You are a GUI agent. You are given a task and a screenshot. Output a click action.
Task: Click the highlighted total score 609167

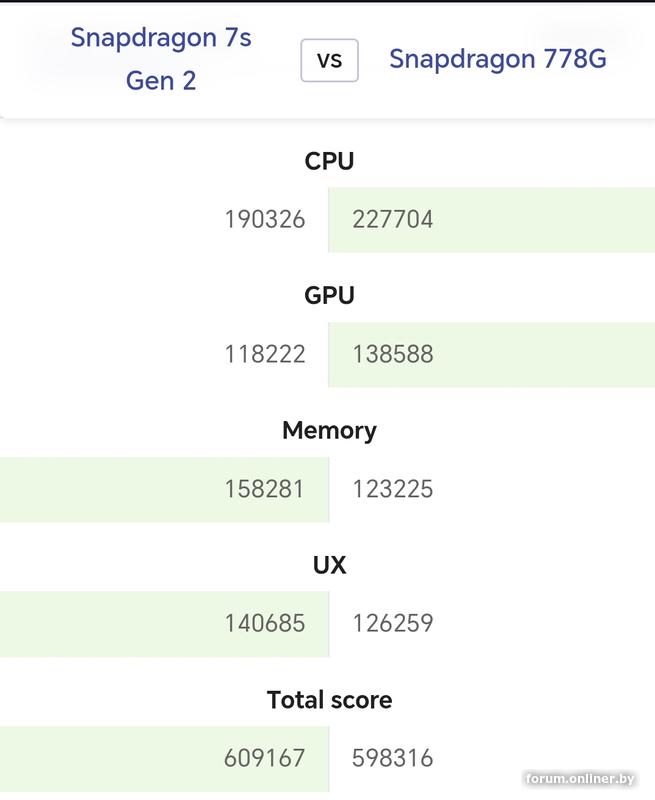(x=265, y=758)
